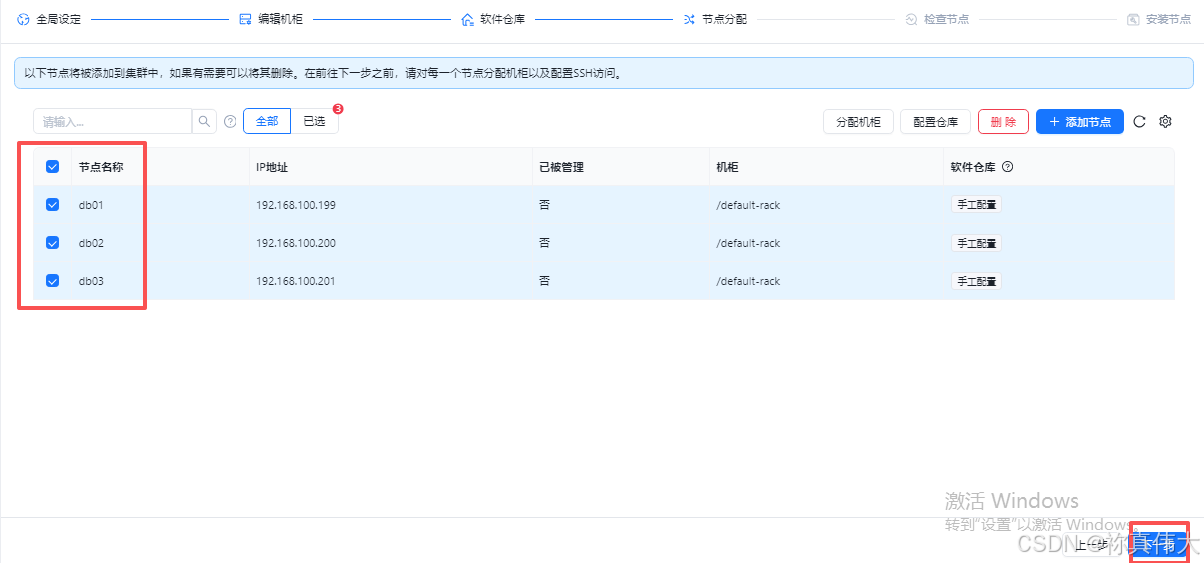The width and height of the screenshot is (1204, 563).
Task: Click the /default-rack cell in db01 row
Action: 748,205
